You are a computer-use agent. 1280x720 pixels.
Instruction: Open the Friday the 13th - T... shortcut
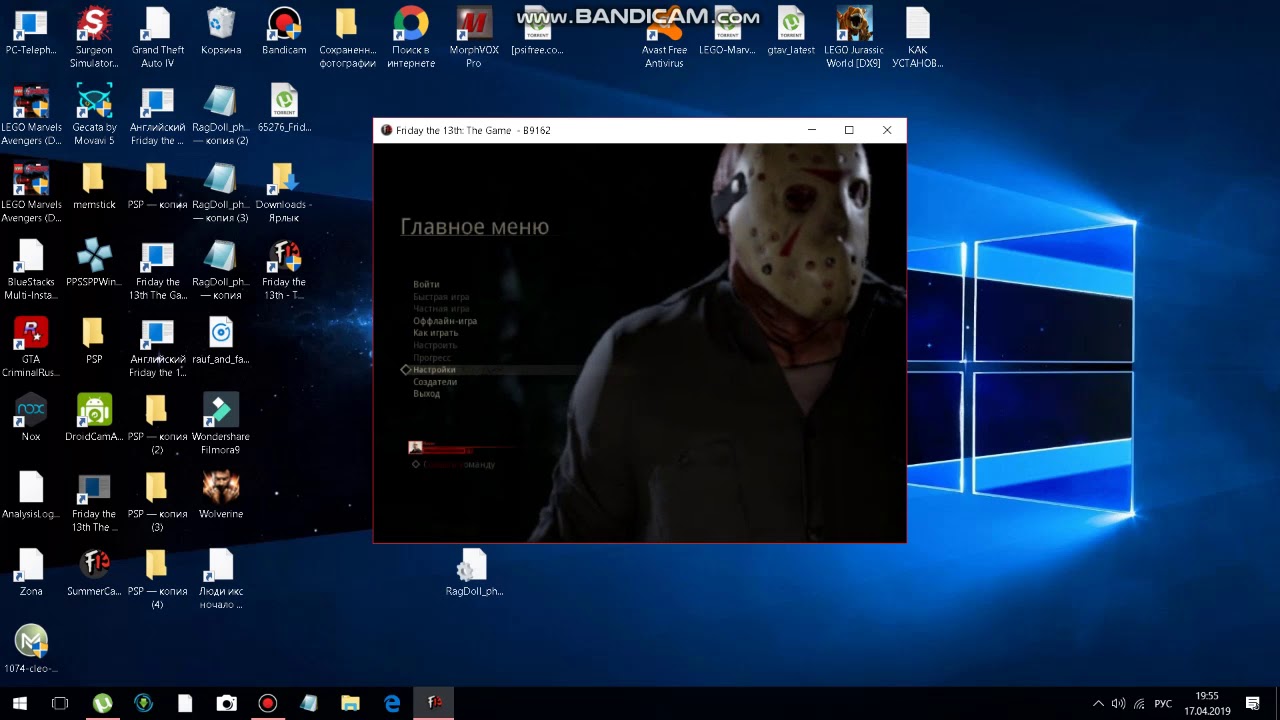(284, 270)
